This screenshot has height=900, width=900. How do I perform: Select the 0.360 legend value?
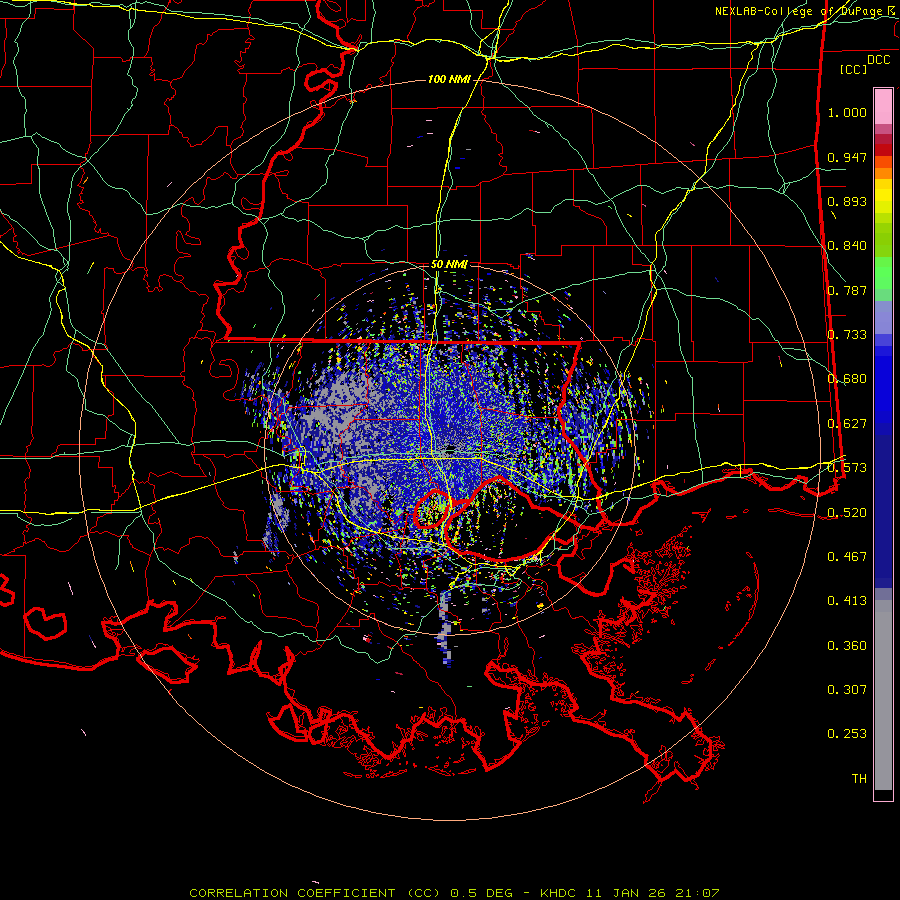pyautogui.click(x=847, y=646)
